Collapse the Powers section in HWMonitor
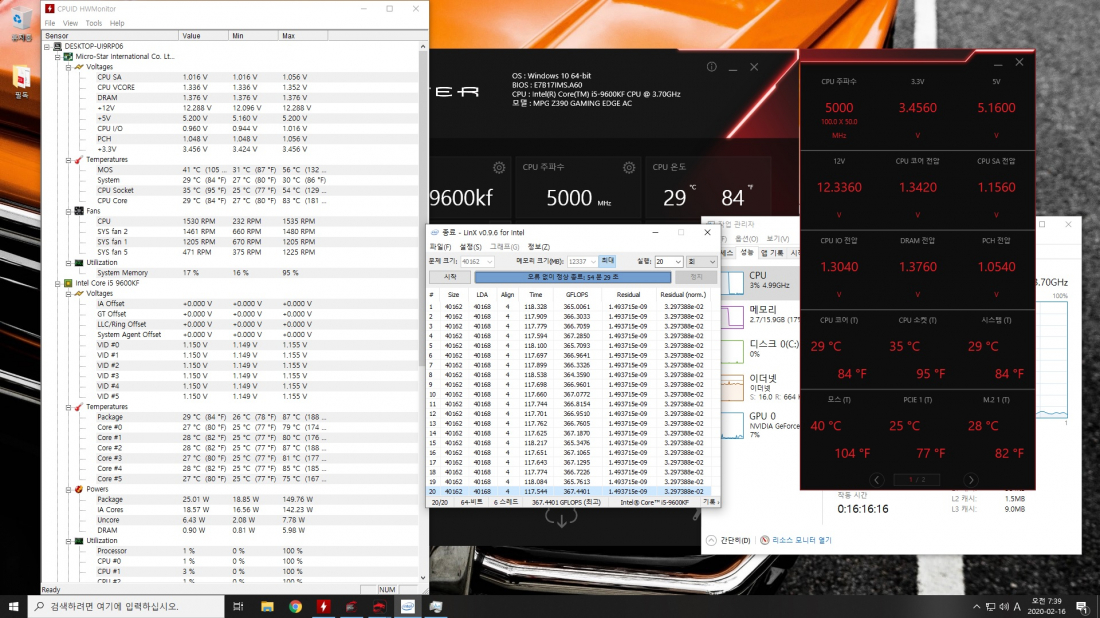Screen dimensions: 1100x618 pyautogui.click(x=68, y=490)
